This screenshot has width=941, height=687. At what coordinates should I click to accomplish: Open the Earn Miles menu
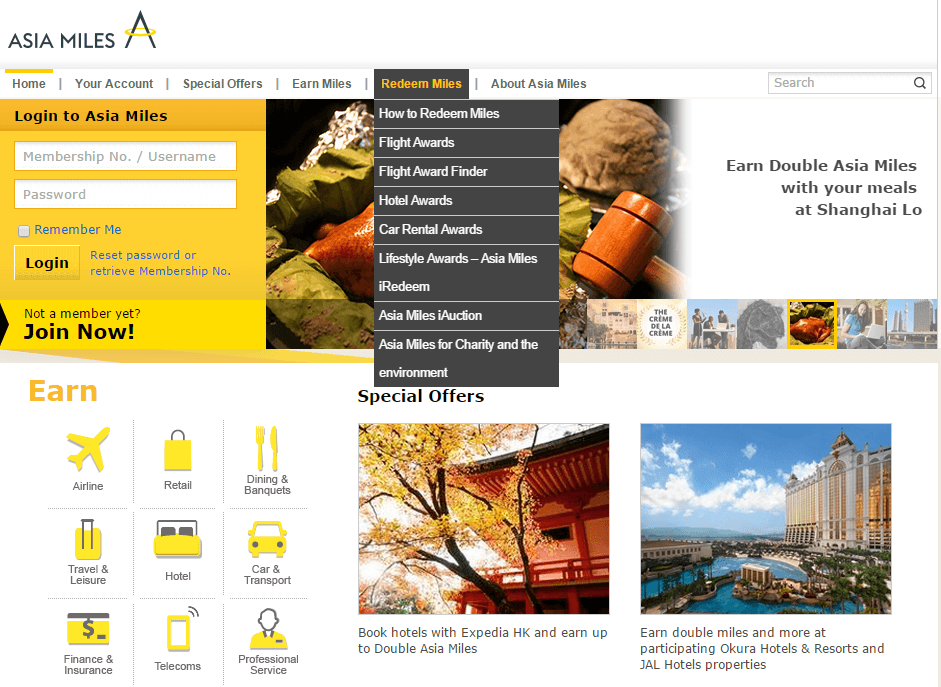[322, 84]
